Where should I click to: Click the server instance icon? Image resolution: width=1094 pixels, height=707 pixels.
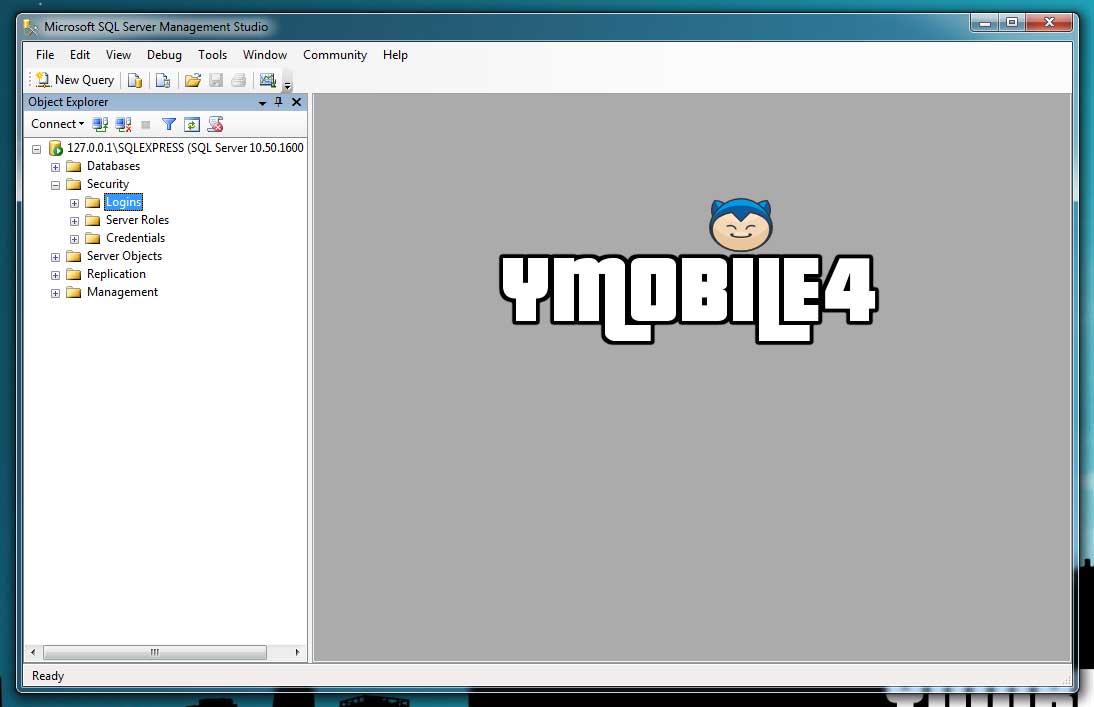pyautogui.click(x=56, y=148)
